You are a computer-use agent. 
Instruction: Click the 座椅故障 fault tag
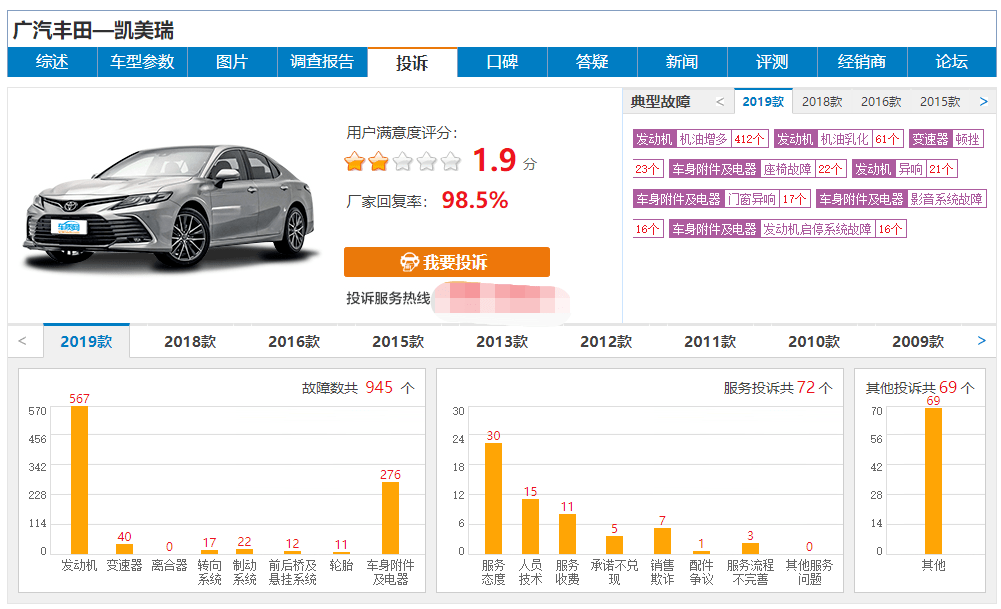click(787, 169)
